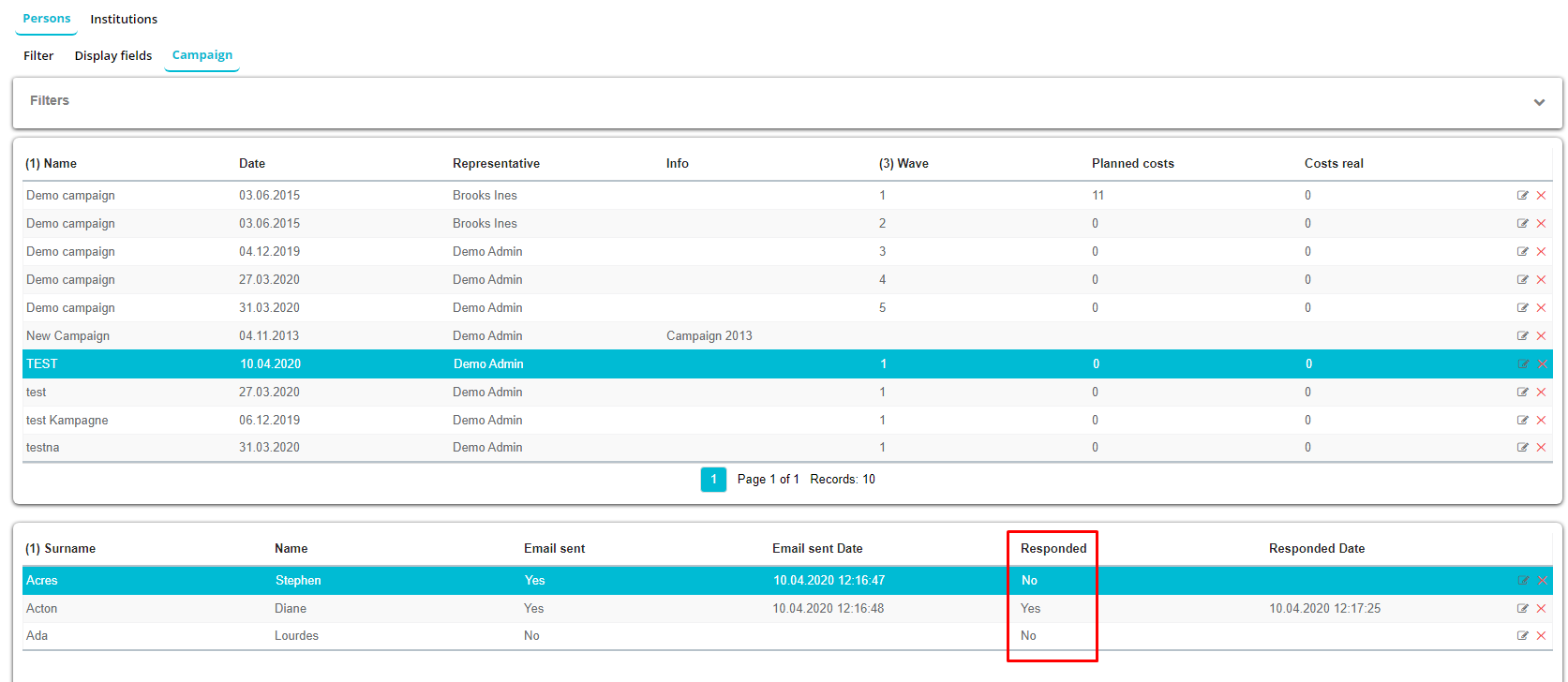1568x682 pixels.
Task: Edit the Ada Lourdes recipient row
Action: pos(1522,636)
